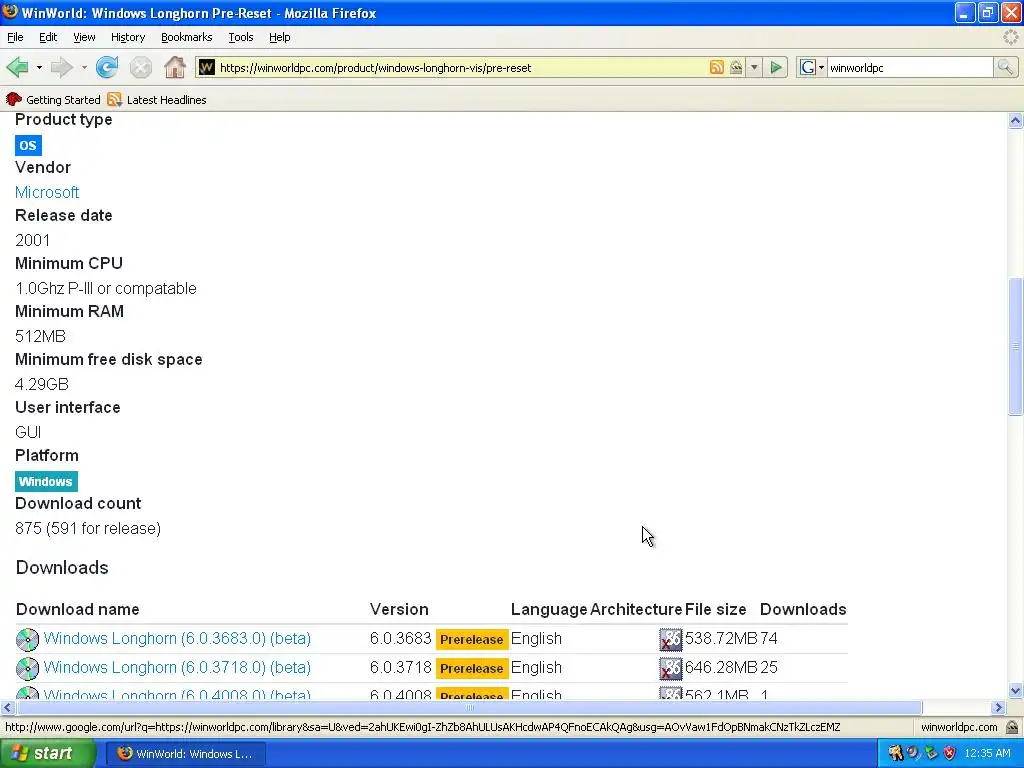Click the RSS feed icon in address bar
The width and height of the screenshot is (1024, 768).
716,67
